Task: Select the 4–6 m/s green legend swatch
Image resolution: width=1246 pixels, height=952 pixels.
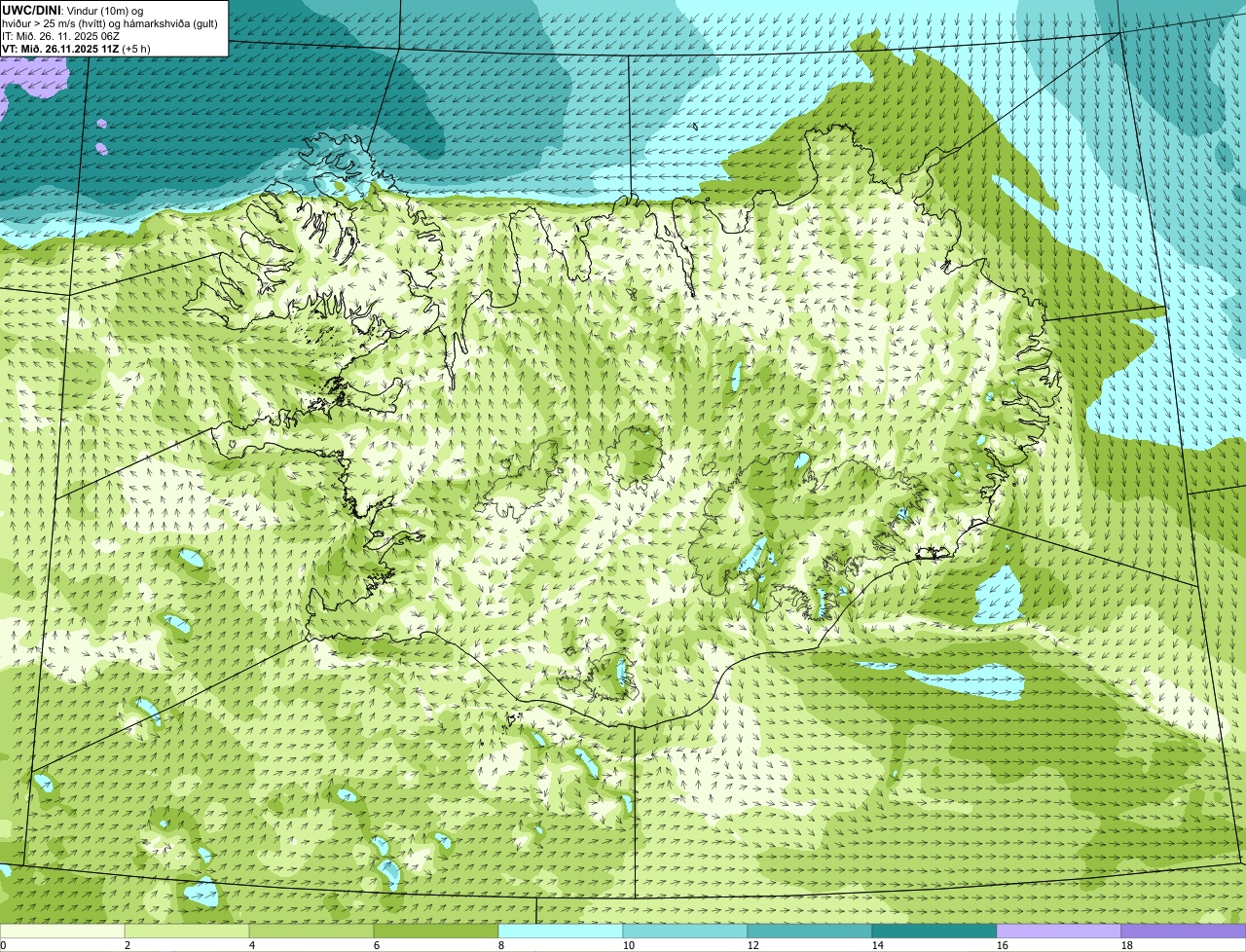Action: pos(311,932)
